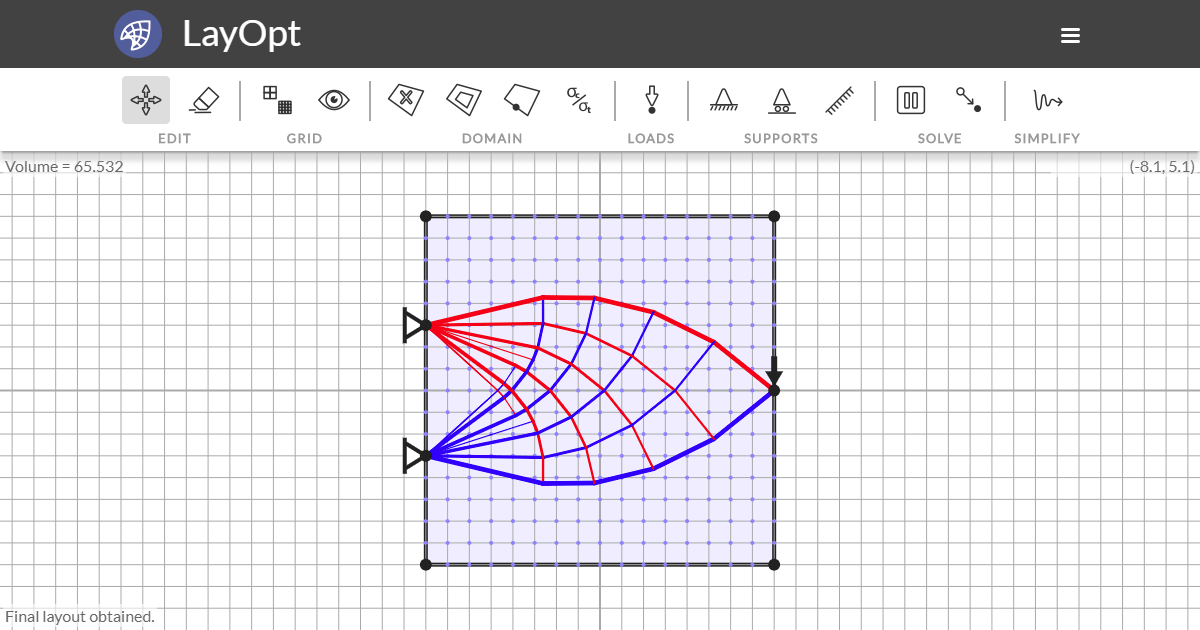Select the modify domain tool
Image resolution: width=1200 pixels, height=630 pixels.
click(463, 100)
